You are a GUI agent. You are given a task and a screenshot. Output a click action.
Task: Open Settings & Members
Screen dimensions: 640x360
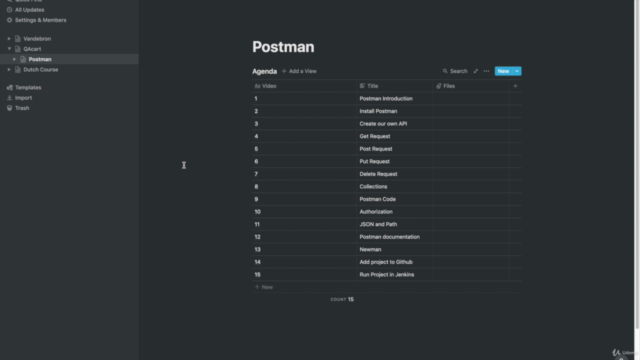coord(40,20)
